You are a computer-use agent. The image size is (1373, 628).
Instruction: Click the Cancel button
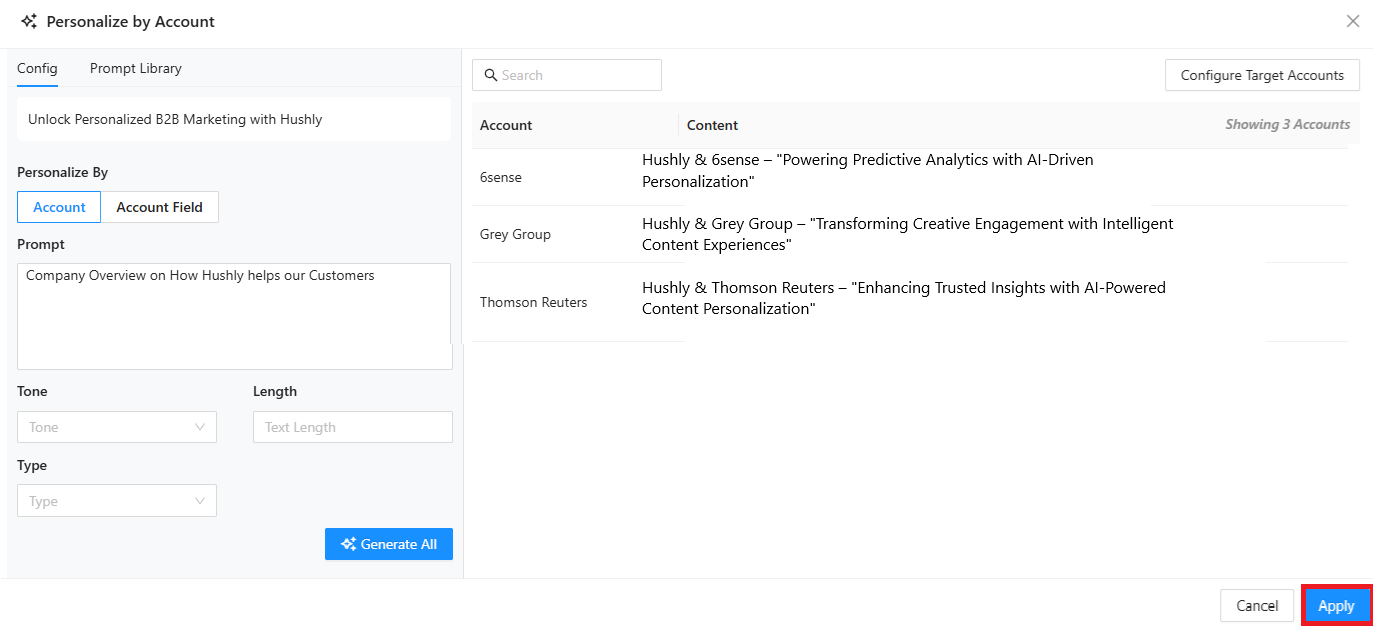[1257, 606]
